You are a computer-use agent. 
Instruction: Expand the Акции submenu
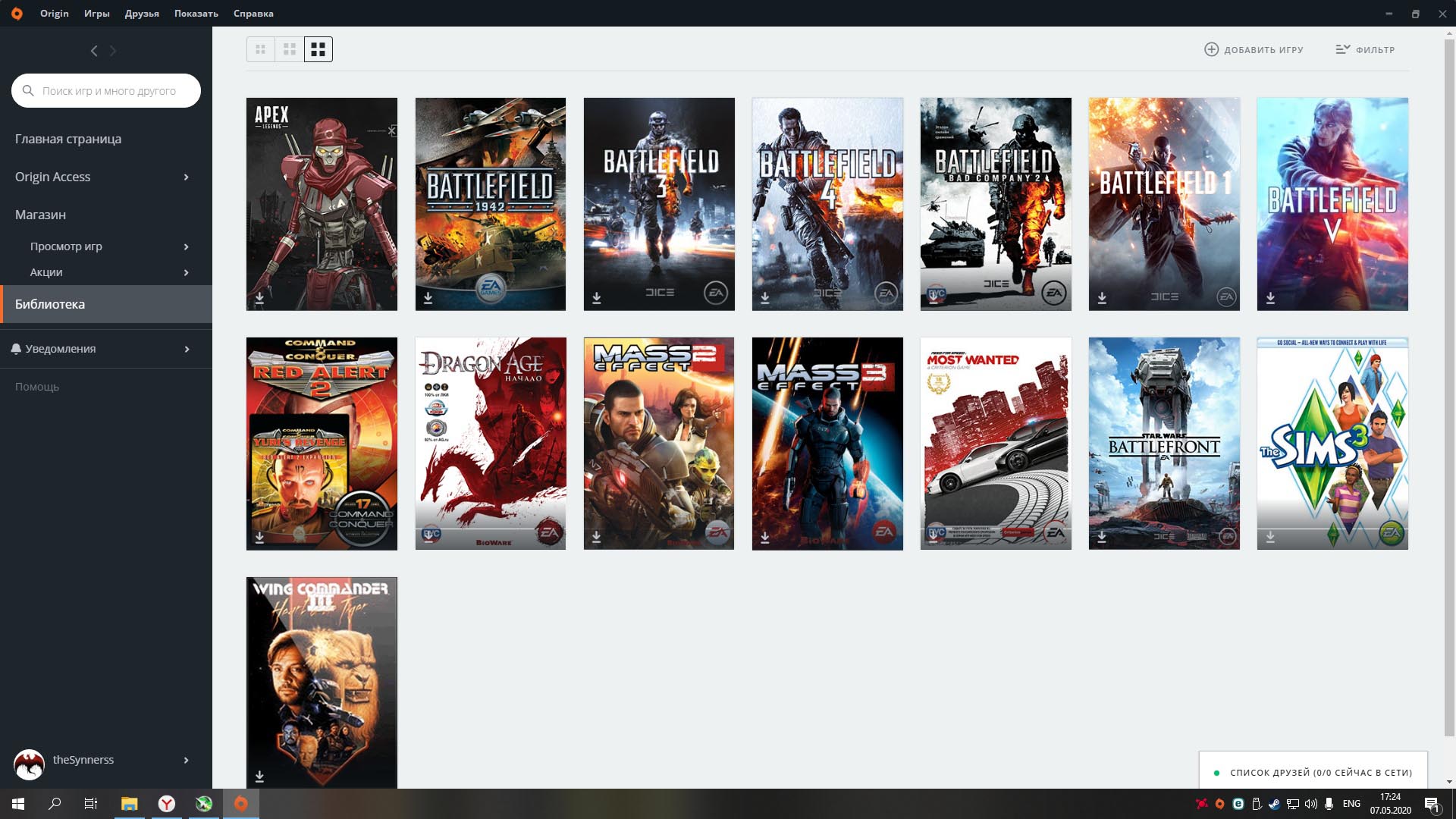(186, 272)
